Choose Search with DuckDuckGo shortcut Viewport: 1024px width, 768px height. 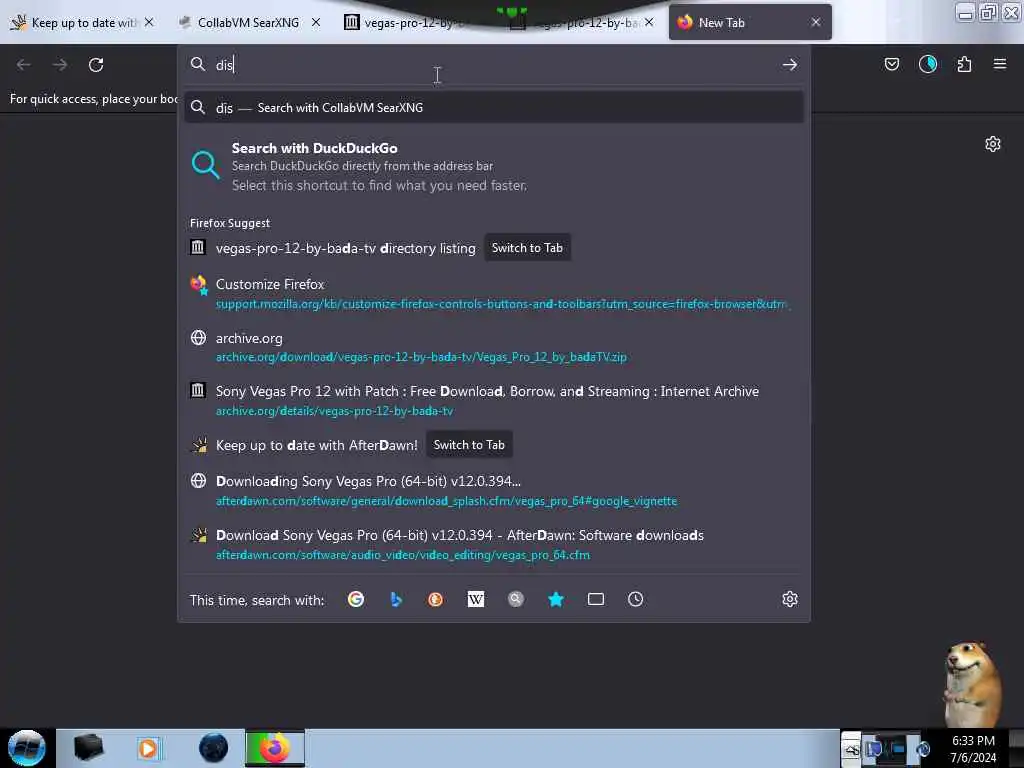[494, 166]
